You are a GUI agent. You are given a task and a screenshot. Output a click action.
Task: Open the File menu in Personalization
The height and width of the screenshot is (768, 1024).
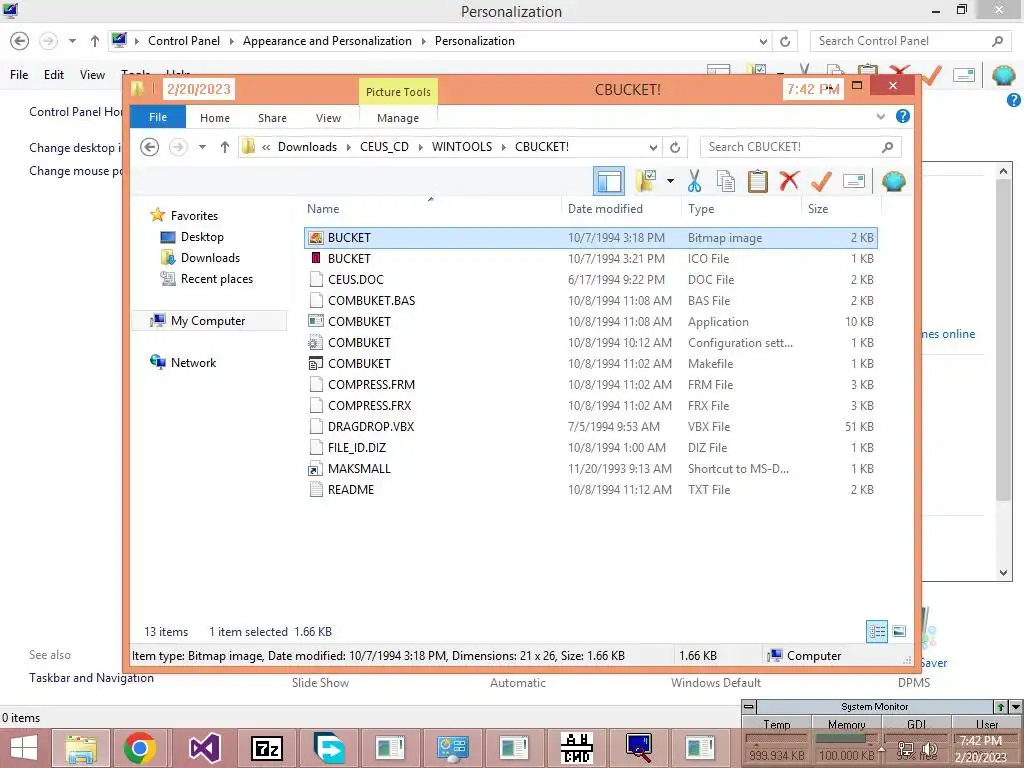[x=19, y=74]
